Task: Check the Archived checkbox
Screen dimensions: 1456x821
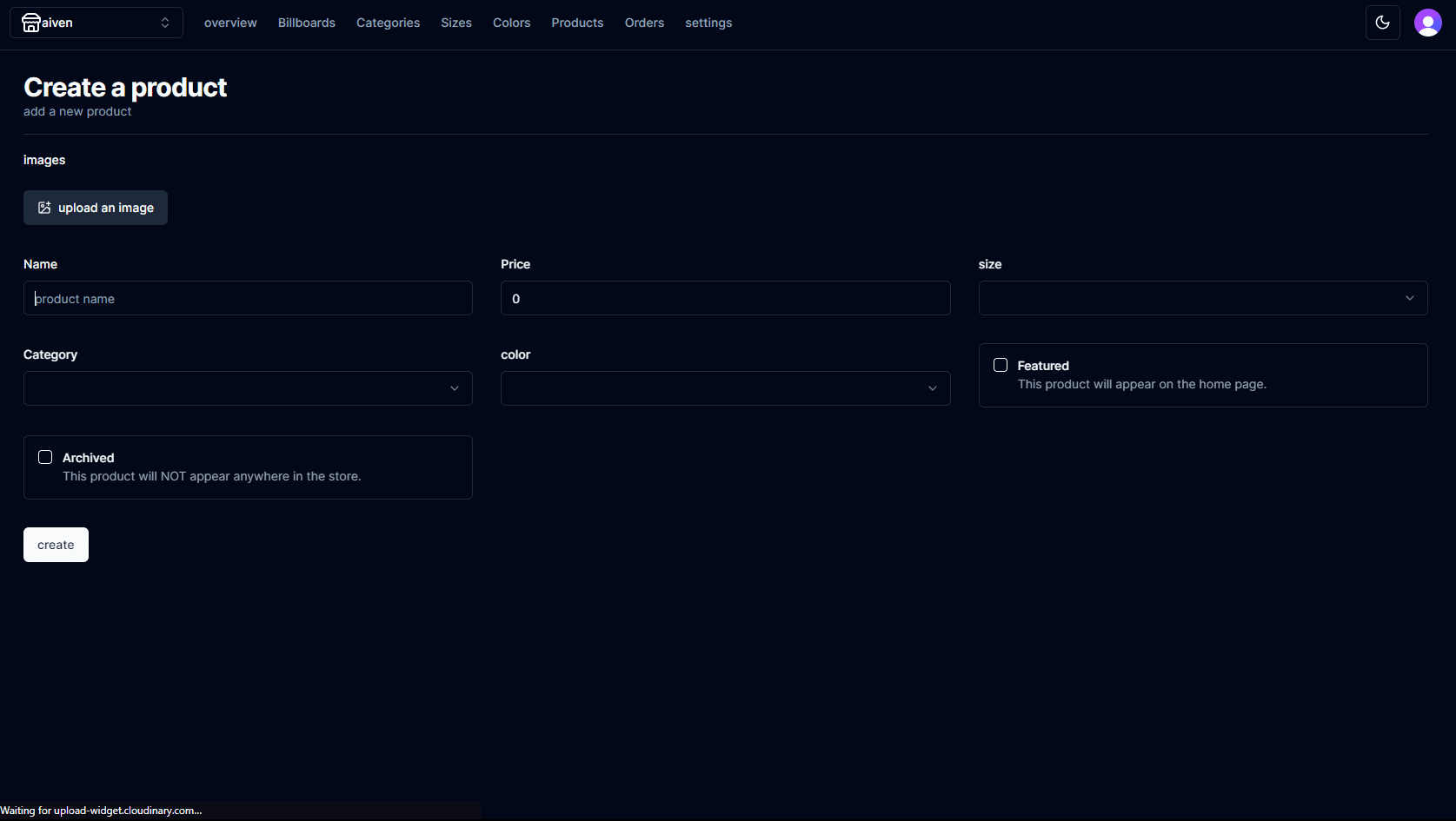Action: 45,457
